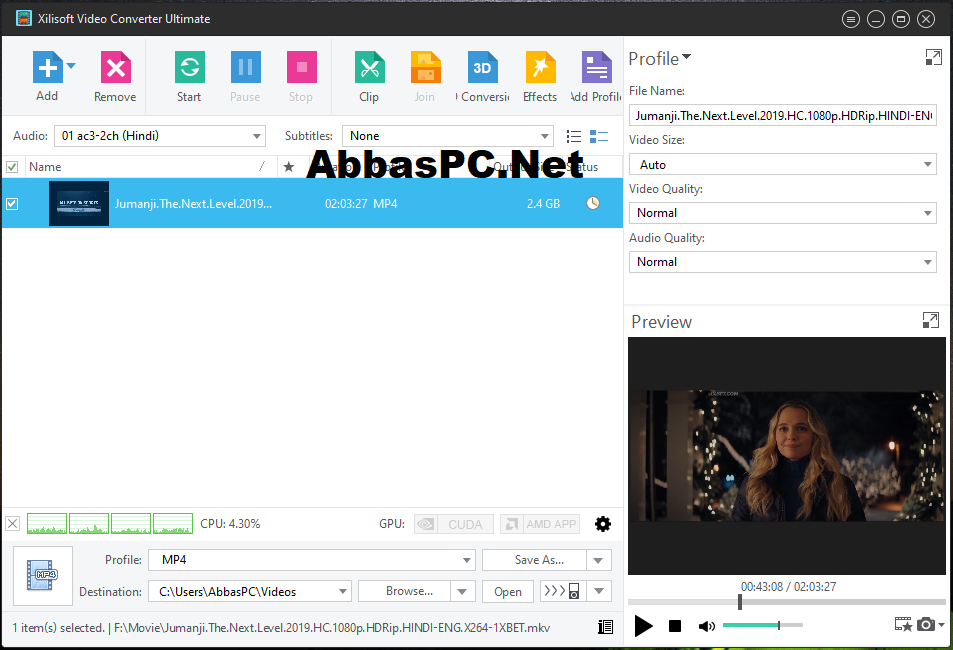
Task: Open the title bar menu icon
Action: point(851,19)
